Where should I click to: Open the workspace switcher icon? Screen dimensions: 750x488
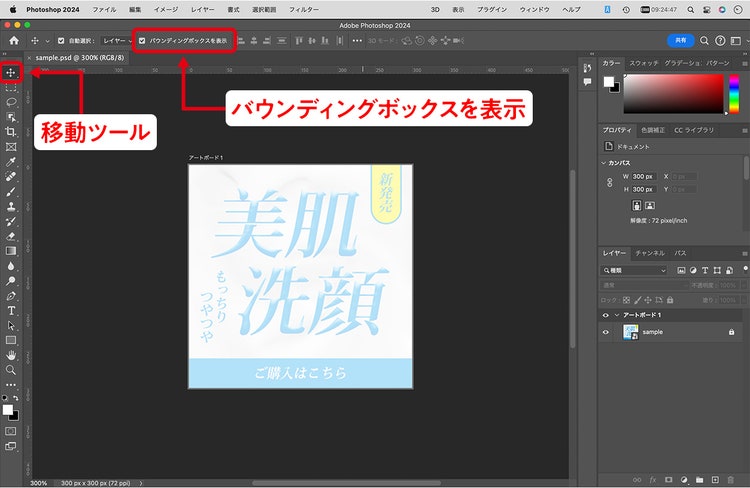pyautogui.click(x=736, y=41)
